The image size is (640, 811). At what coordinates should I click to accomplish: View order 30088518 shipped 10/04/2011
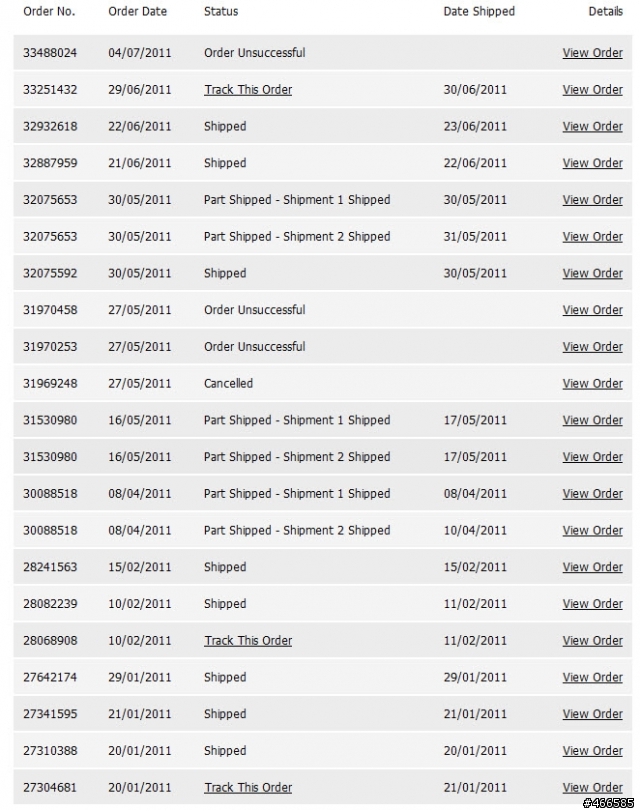[592, 530]
